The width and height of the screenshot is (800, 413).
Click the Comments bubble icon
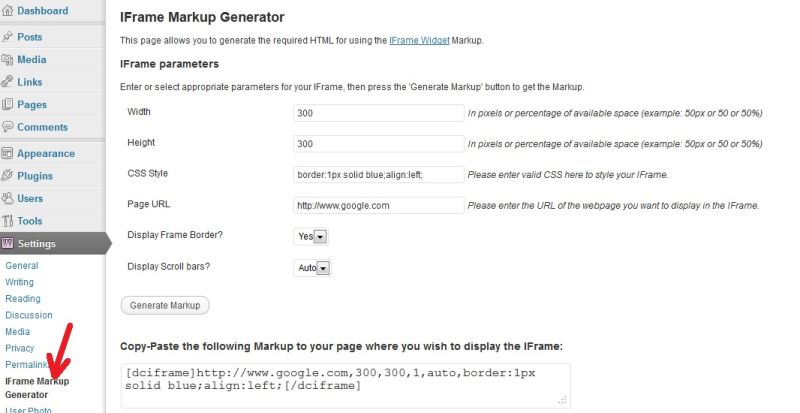[8, 127]
